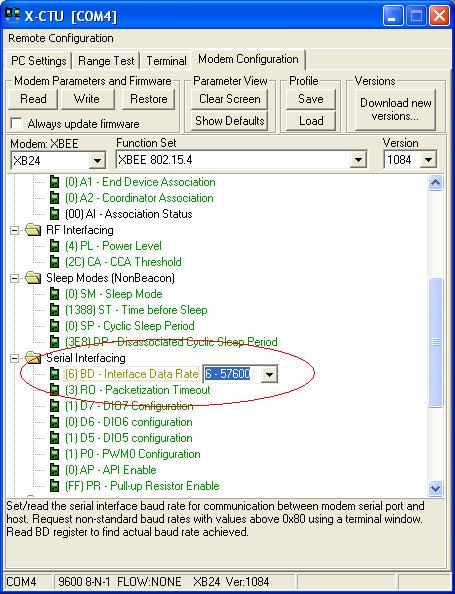Click the D6 DIO6 configuration icon
This screenshot has height=594, width=455.
[x=55, y=422]
